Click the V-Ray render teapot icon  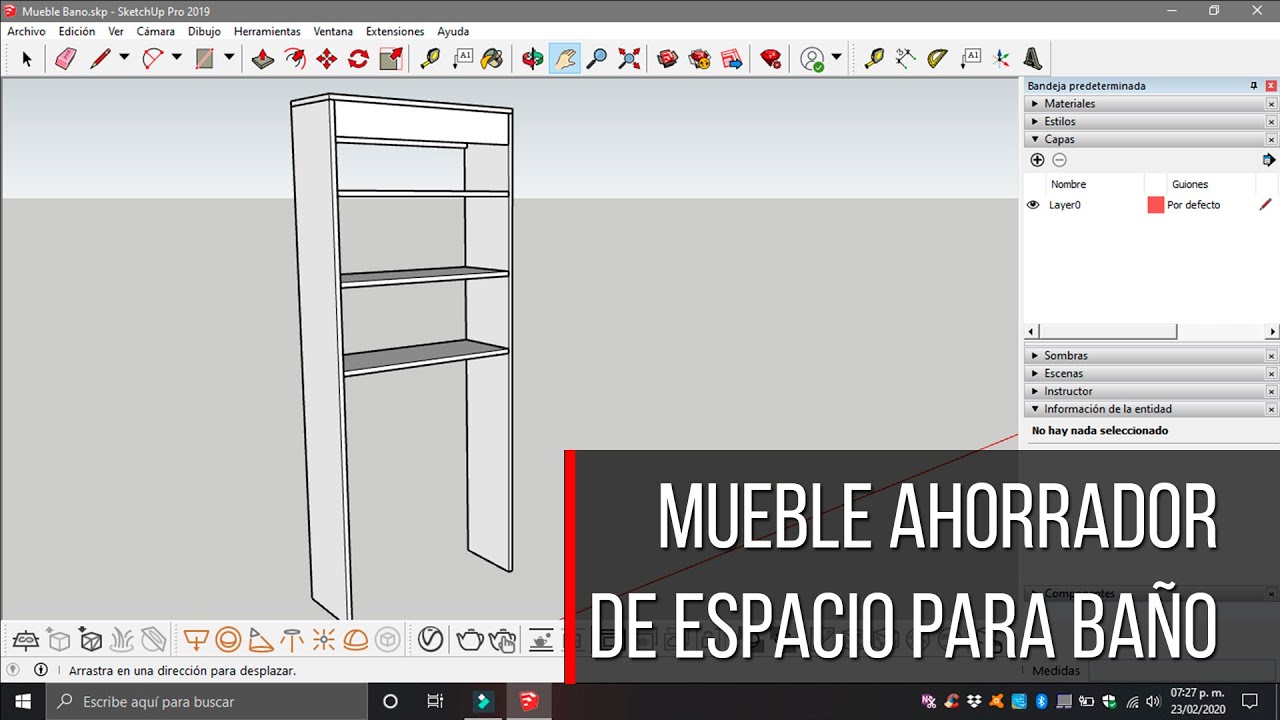click(470, 639)
